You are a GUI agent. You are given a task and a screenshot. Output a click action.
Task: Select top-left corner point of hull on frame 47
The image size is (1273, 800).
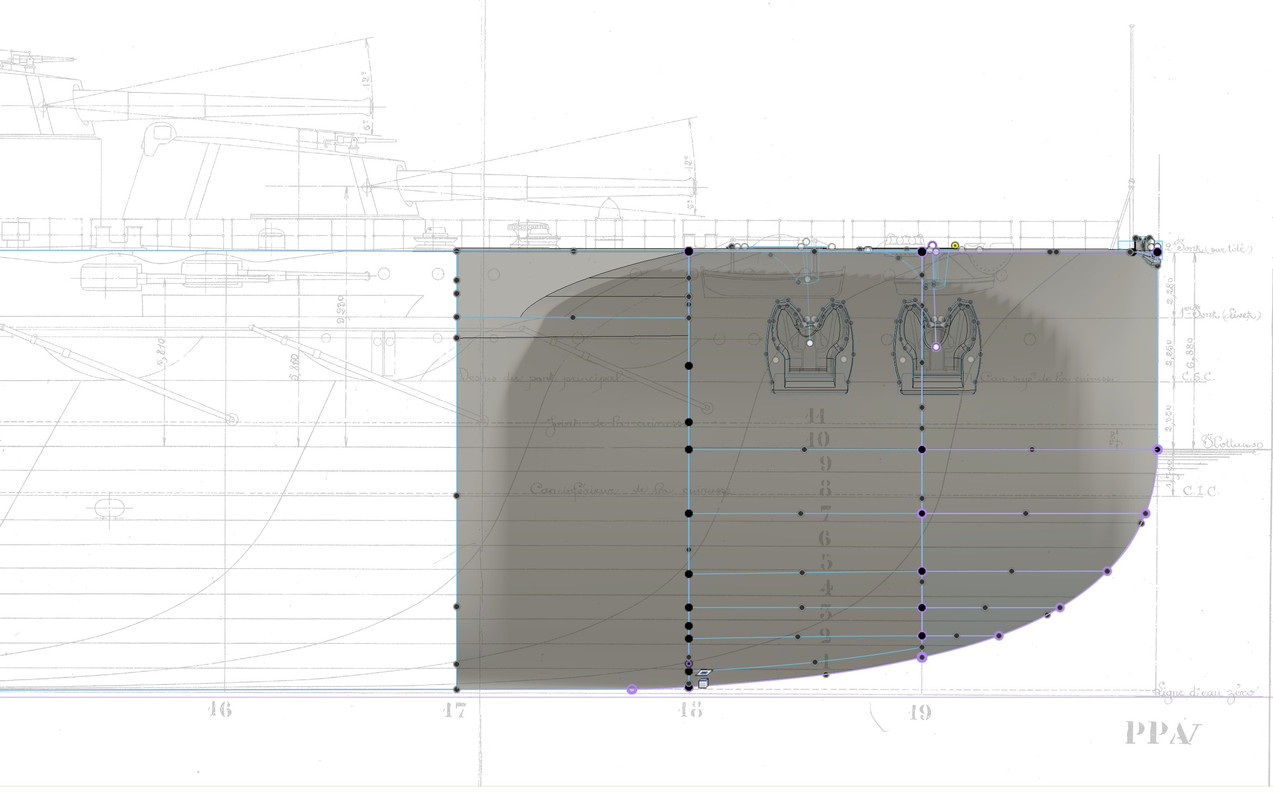[x=456, y=251]
